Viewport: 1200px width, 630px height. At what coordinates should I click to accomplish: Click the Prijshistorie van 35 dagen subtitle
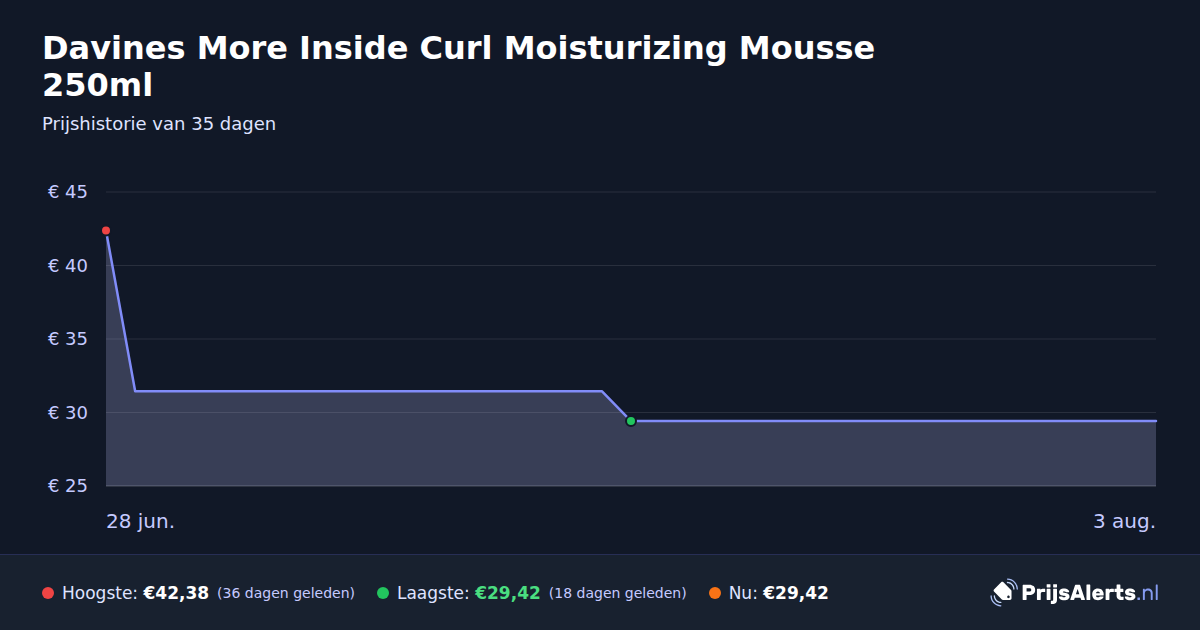tap(159, 124)
